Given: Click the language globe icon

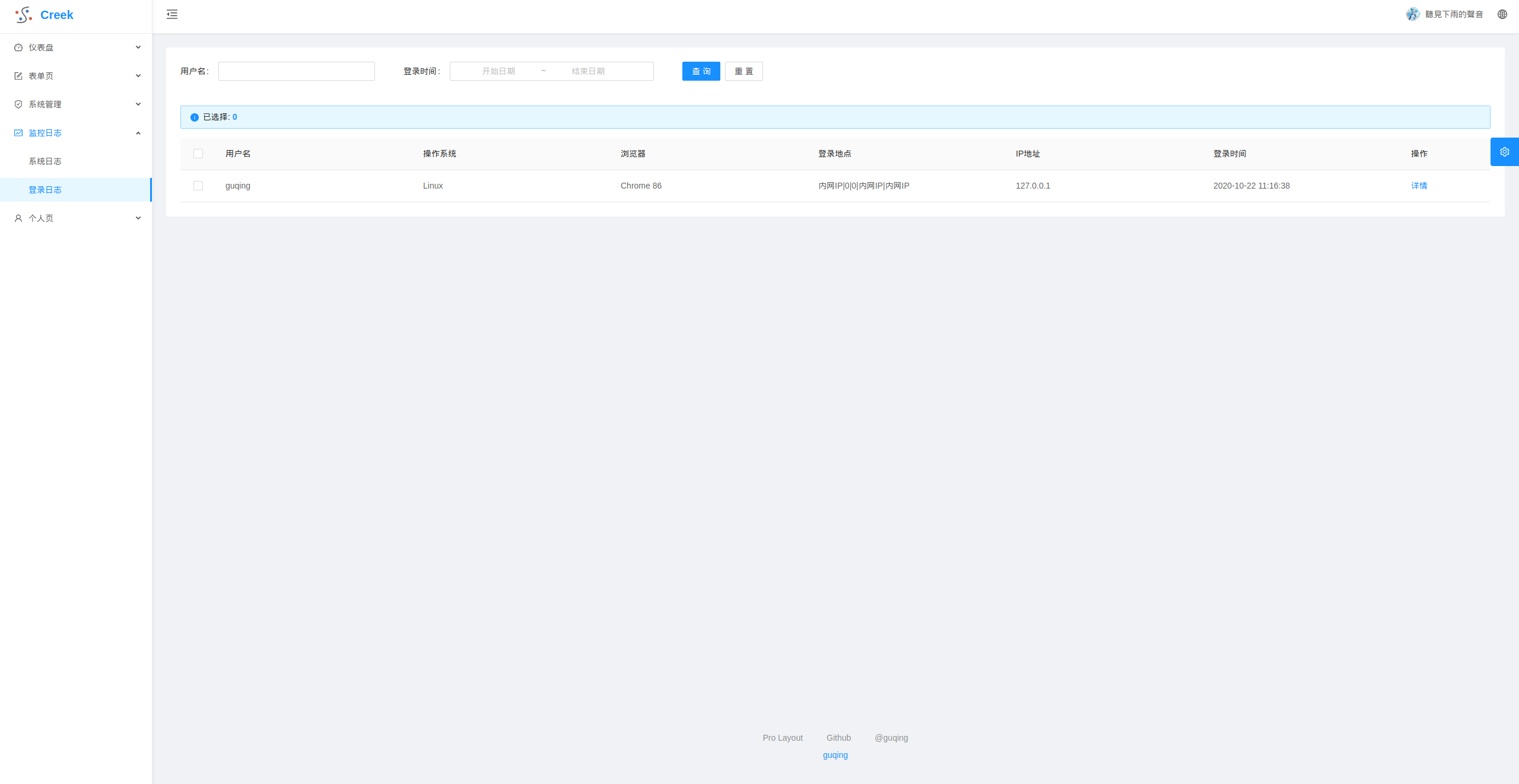Looking at the screenshot, I should pos(1502,14).
